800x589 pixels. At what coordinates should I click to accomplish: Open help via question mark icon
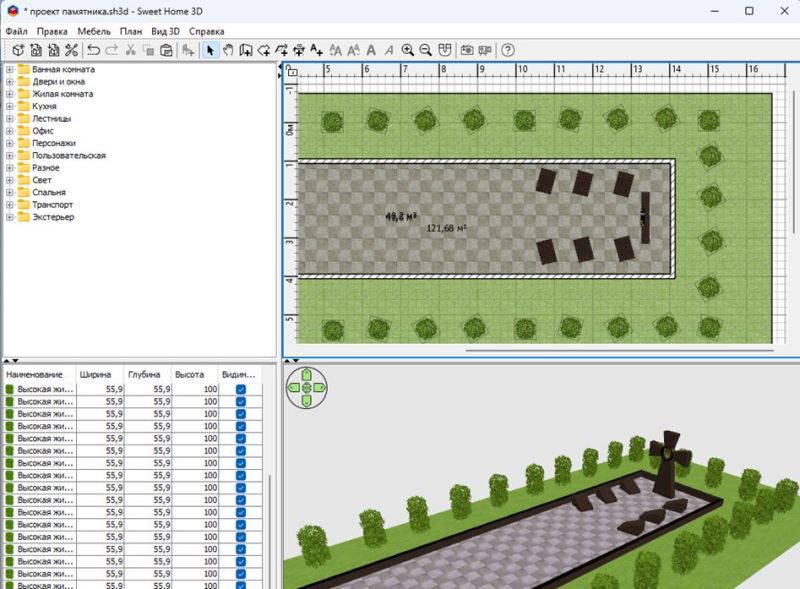click(x=507, y=50)
